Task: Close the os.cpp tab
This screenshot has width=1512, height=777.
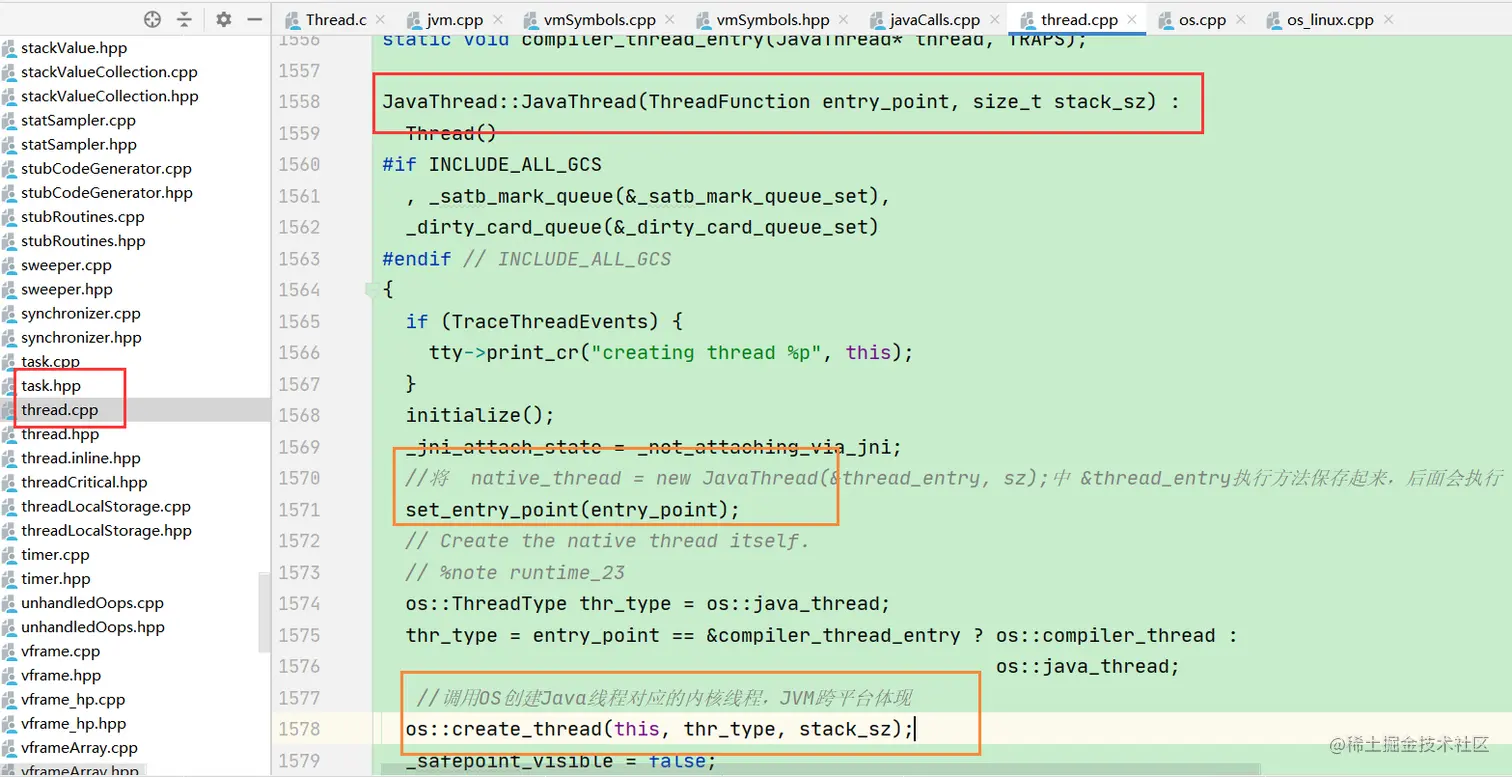Action: (1240, 19)
